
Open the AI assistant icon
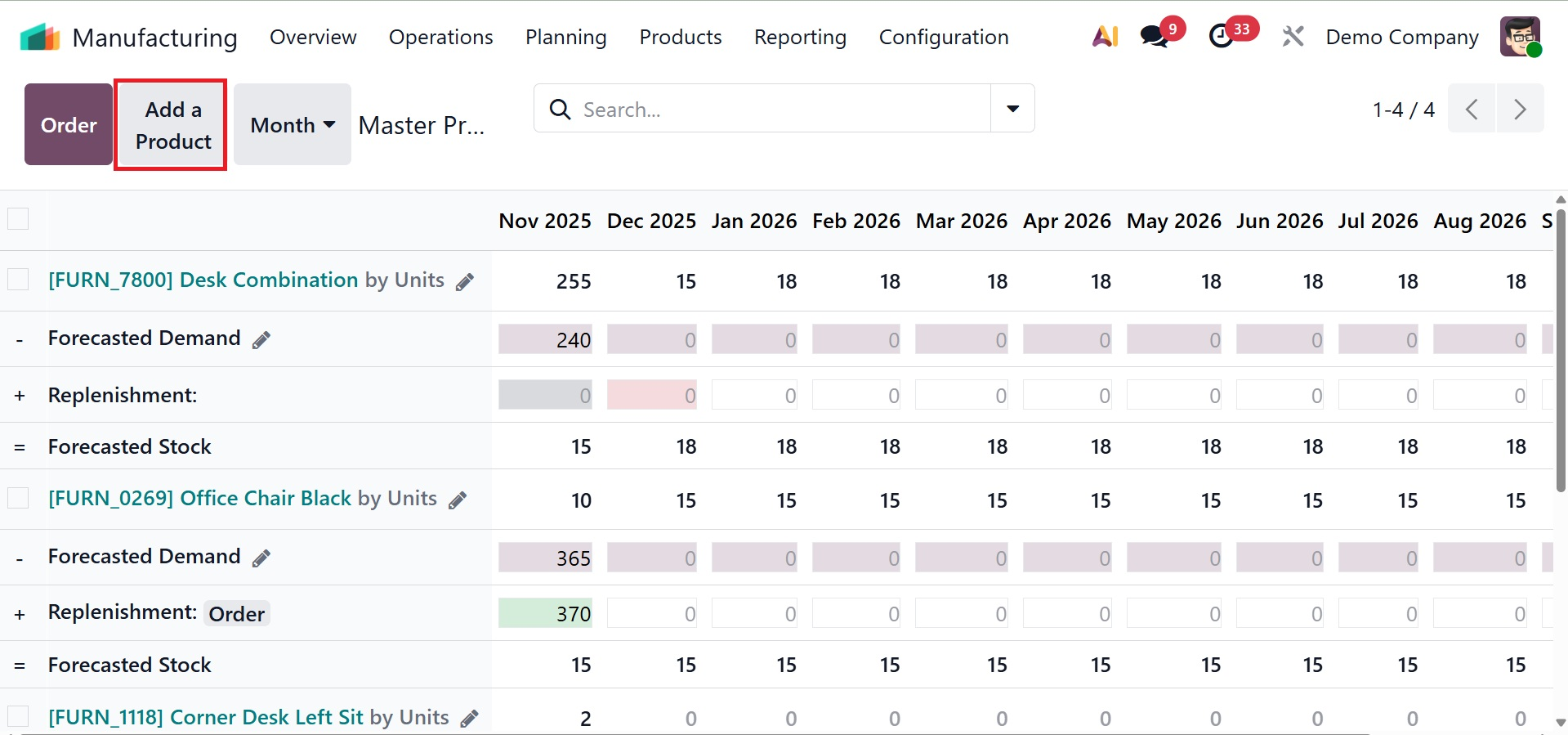(x=1105, y=37)
